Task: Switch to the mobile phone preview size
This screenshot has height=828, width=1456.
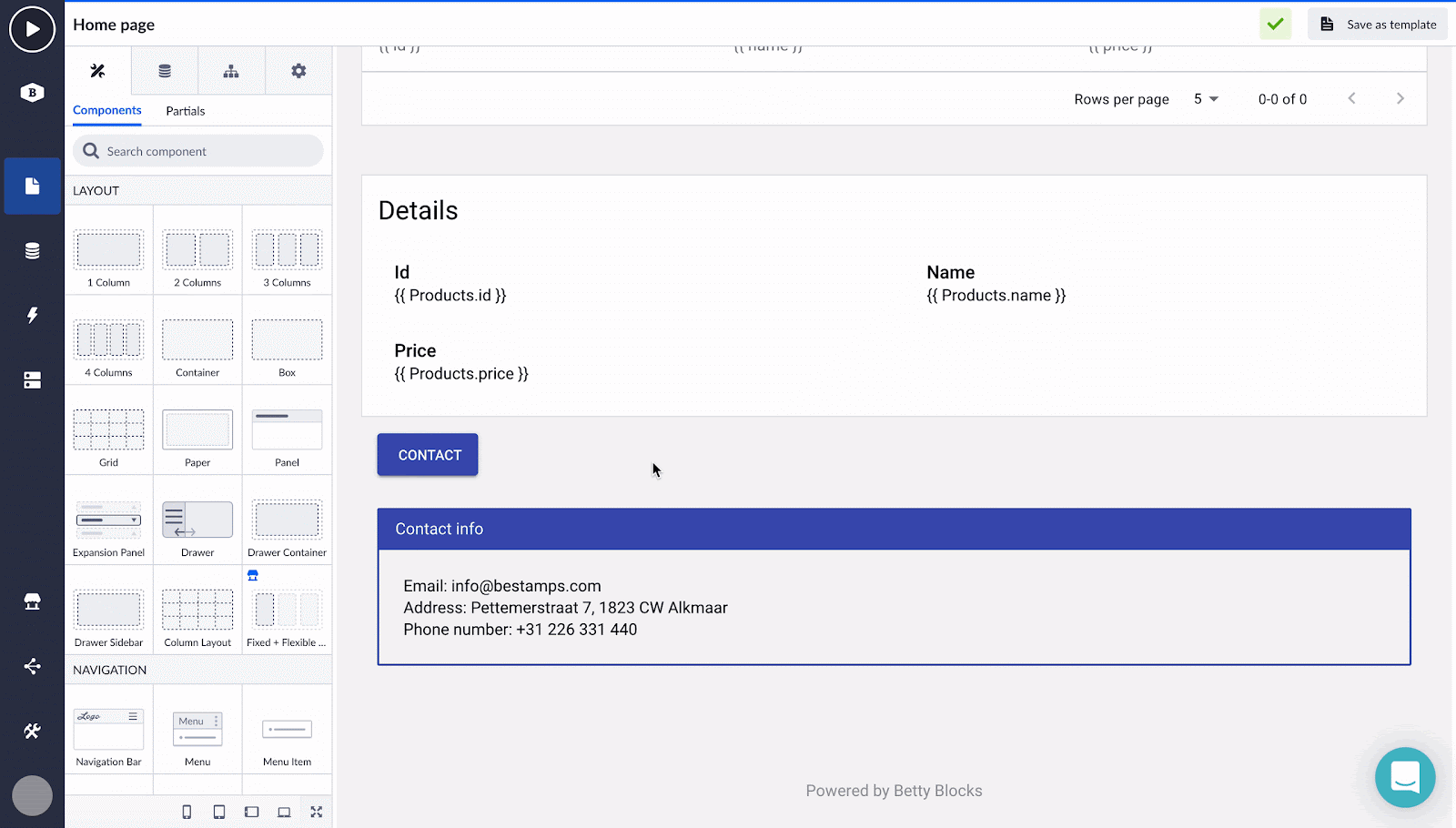Action: 187,812
